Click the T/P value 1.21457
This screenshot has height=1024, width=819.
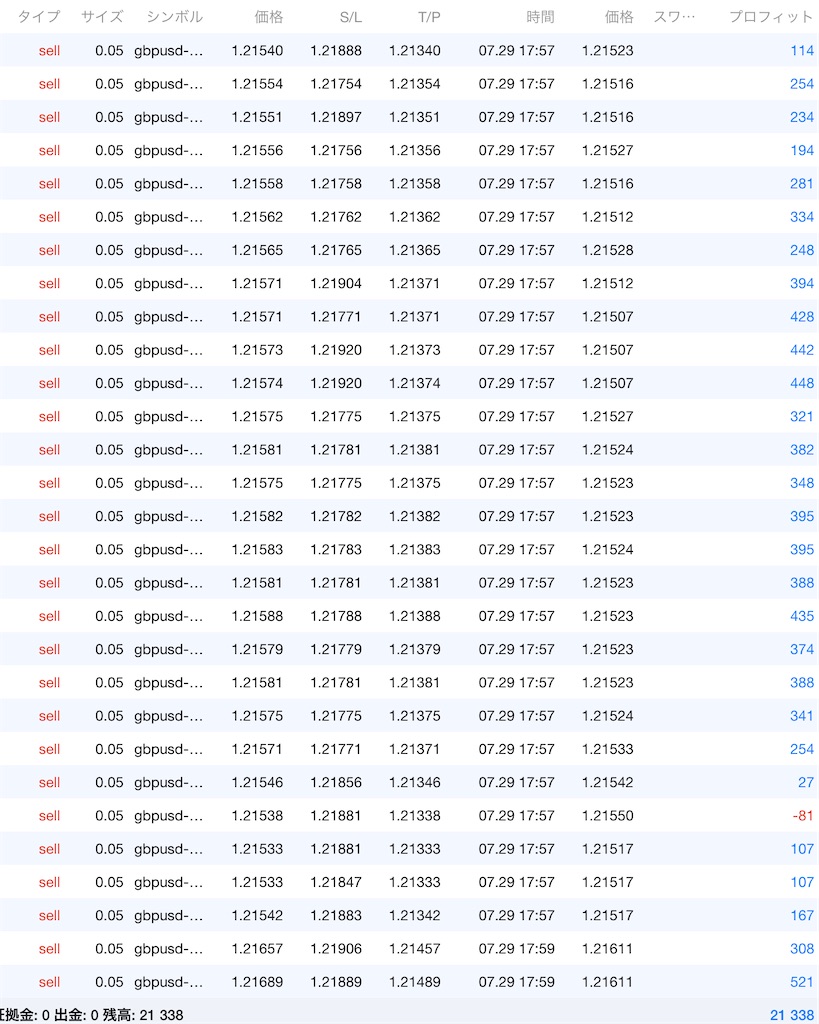(x=415, y=949)
